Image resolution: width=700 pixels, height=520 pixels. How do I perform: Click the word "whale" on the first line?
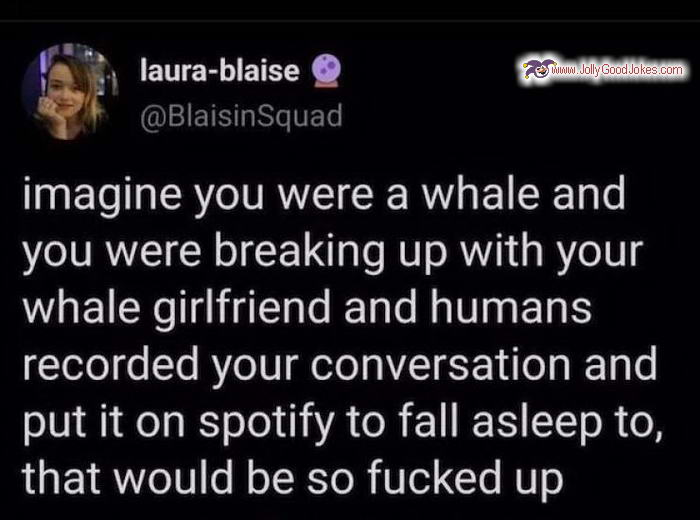(x=479, y=194)
